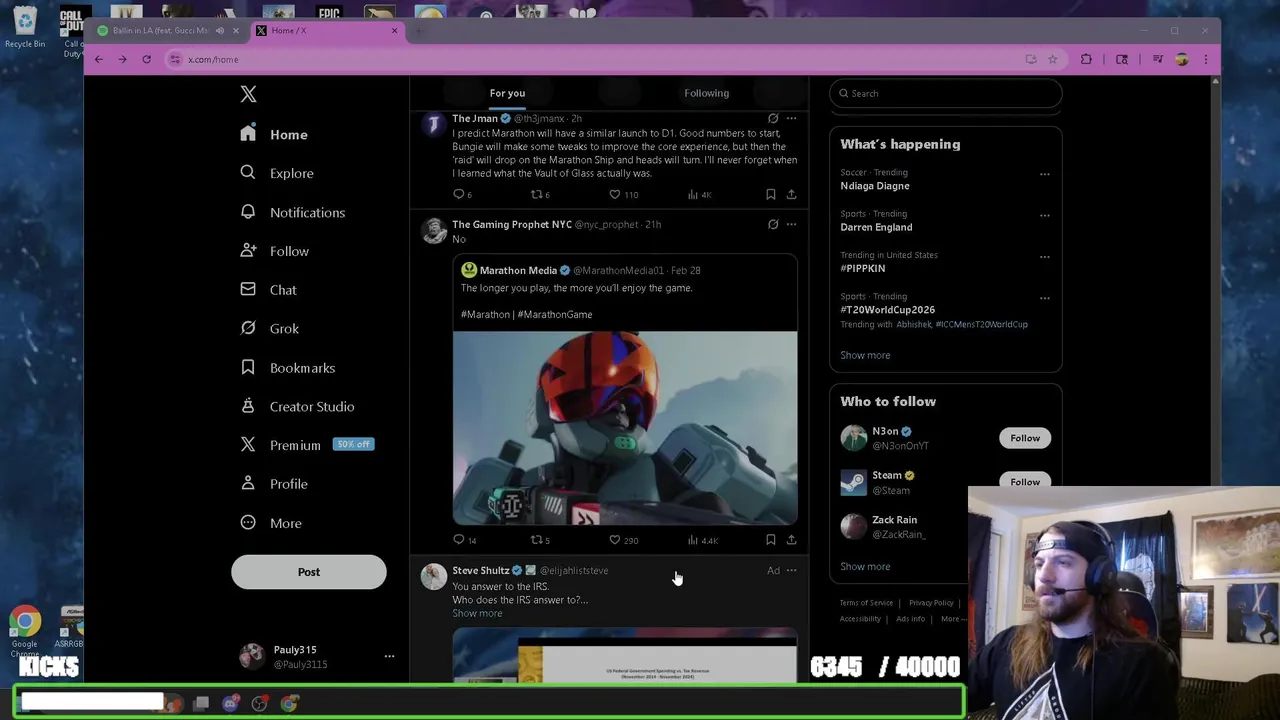Image resolution: width=1280 pixels, height=720 pixels.
Task: Share The Gaming Prophet NYC post
Action: (x=791, y=540)
